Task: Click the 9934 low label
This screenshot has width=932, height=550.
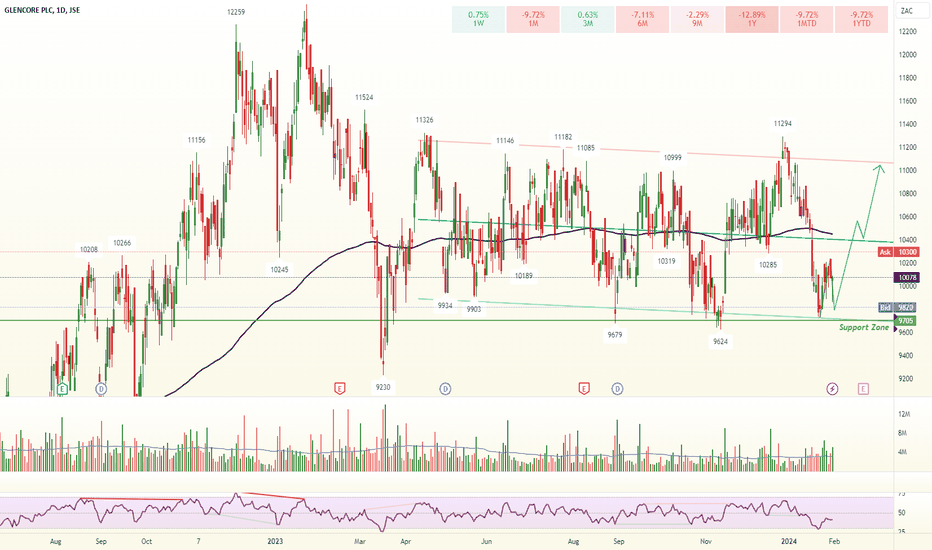Action: 445,306
